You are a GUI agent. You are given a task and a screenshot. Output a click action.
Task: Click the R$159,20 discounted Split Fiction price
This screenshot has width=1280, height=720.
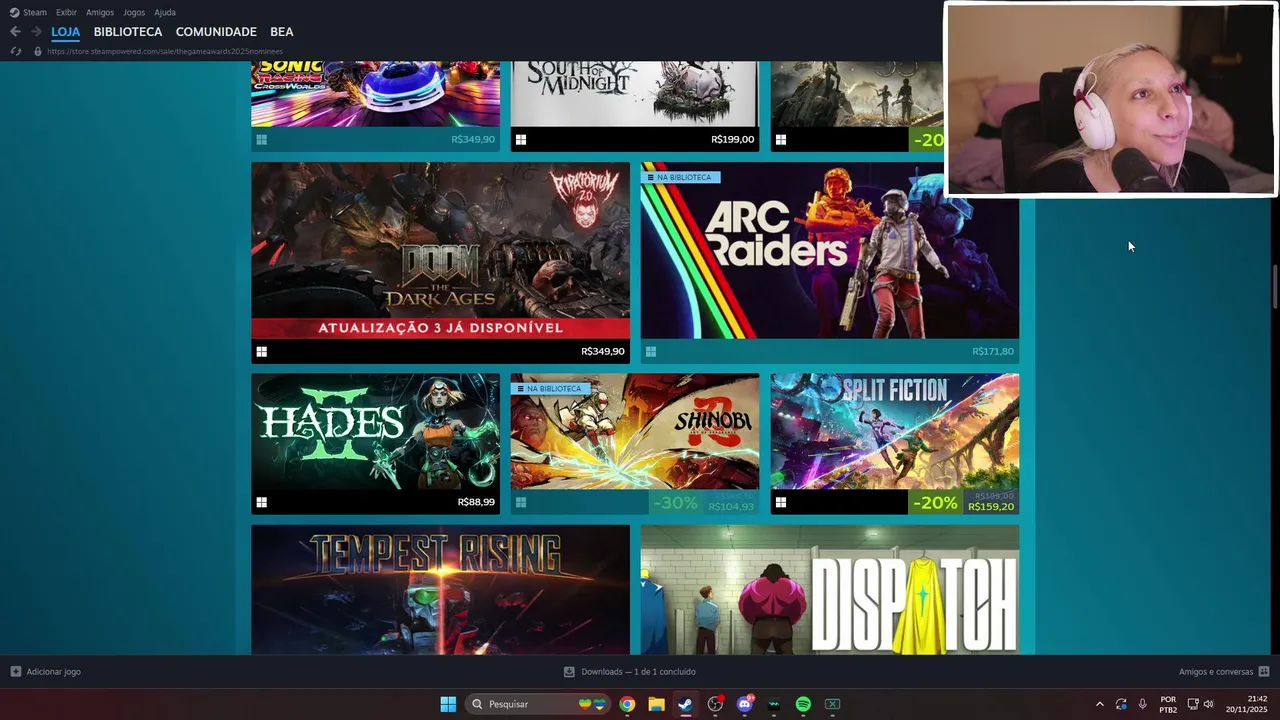click(x=991, y=507)
